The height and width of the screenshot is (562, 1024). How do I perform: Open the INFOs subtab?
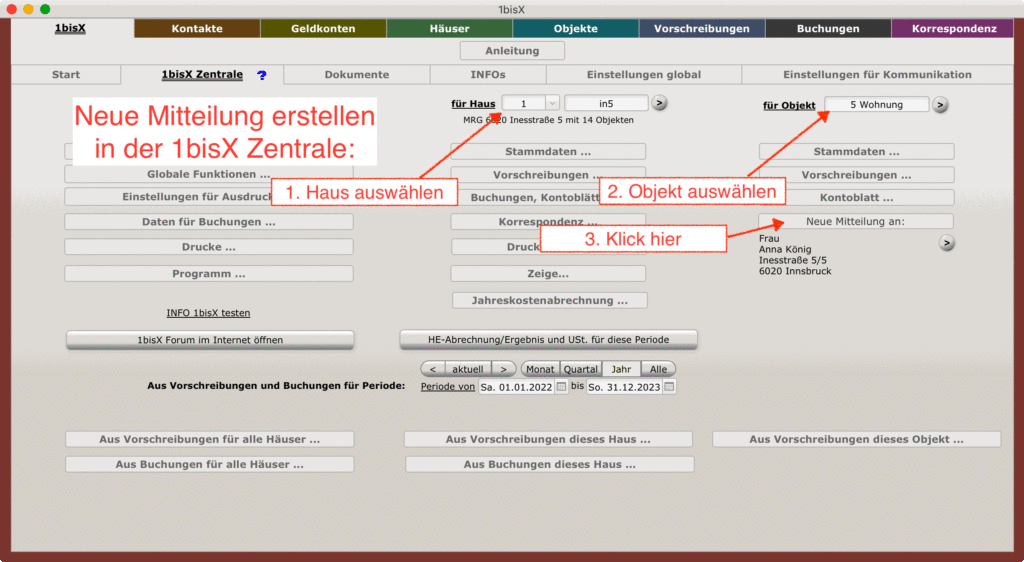click(x=488, y=74)
